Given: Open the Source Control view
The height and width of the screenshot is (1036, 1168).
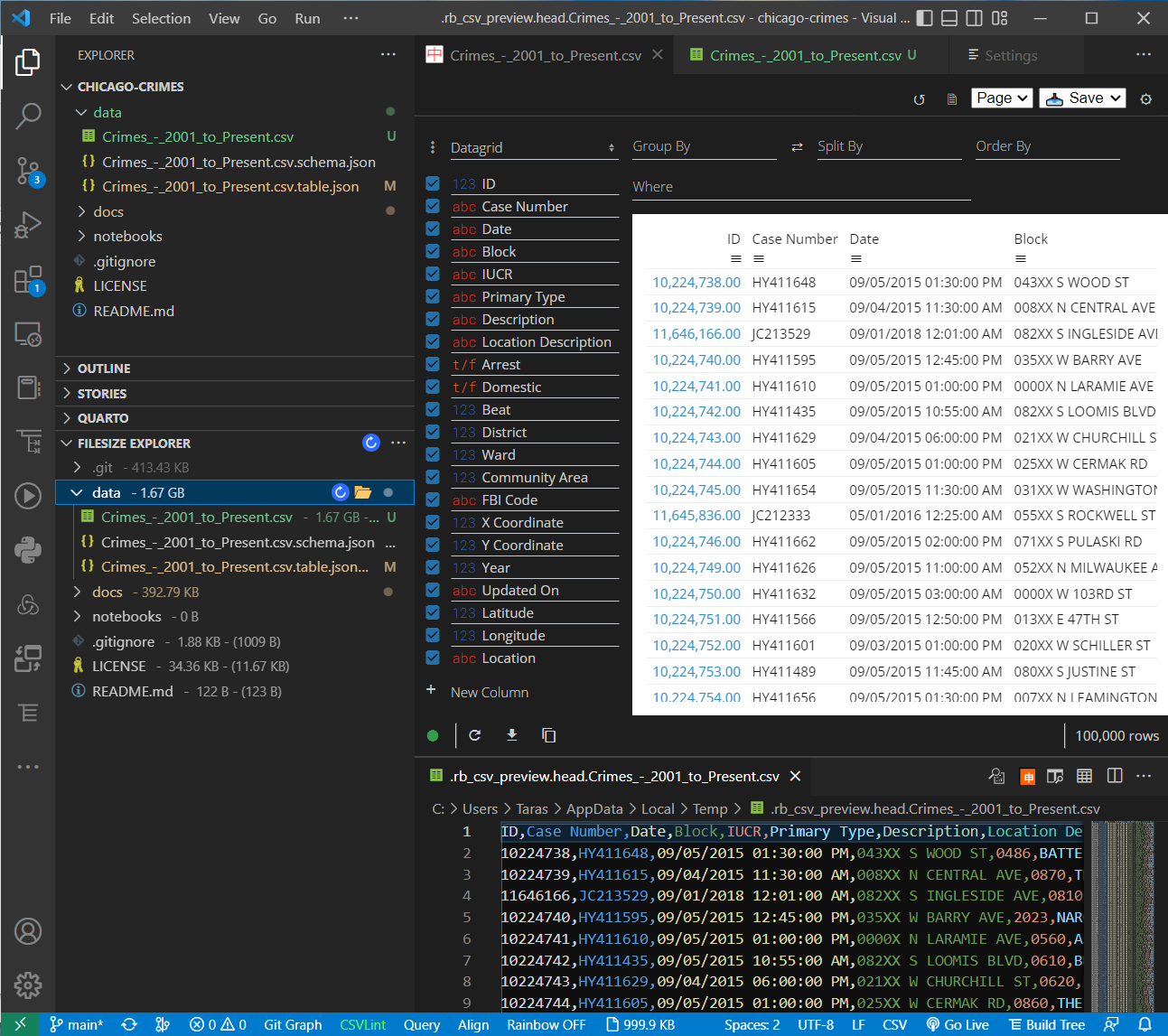Looking at the screenshot, I should 28,170.
